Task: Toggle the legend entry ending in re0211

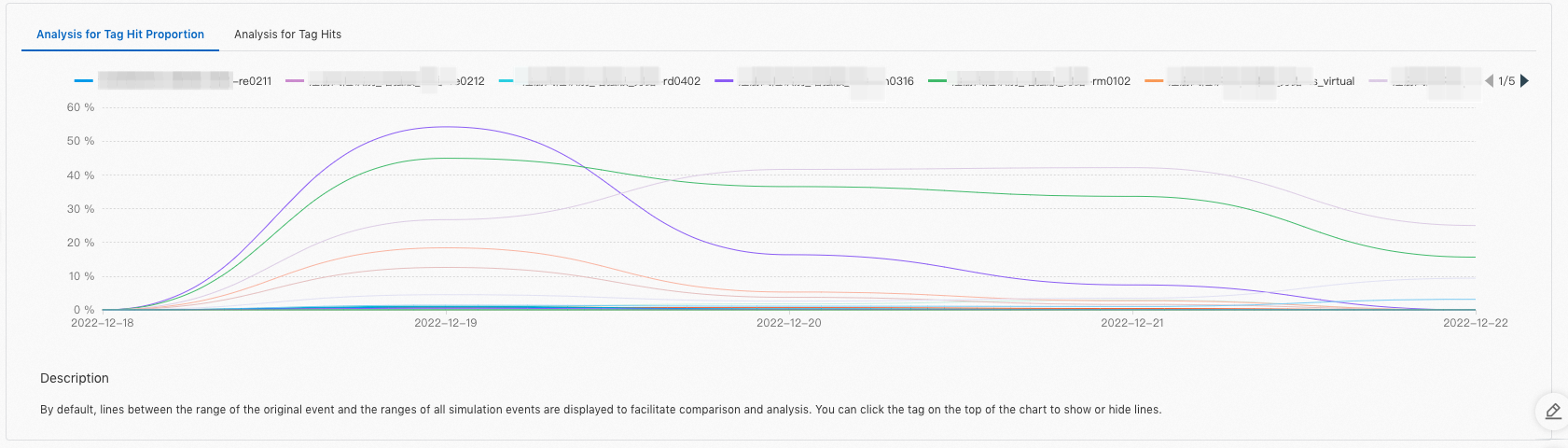Action: click(x=173, y=81)
